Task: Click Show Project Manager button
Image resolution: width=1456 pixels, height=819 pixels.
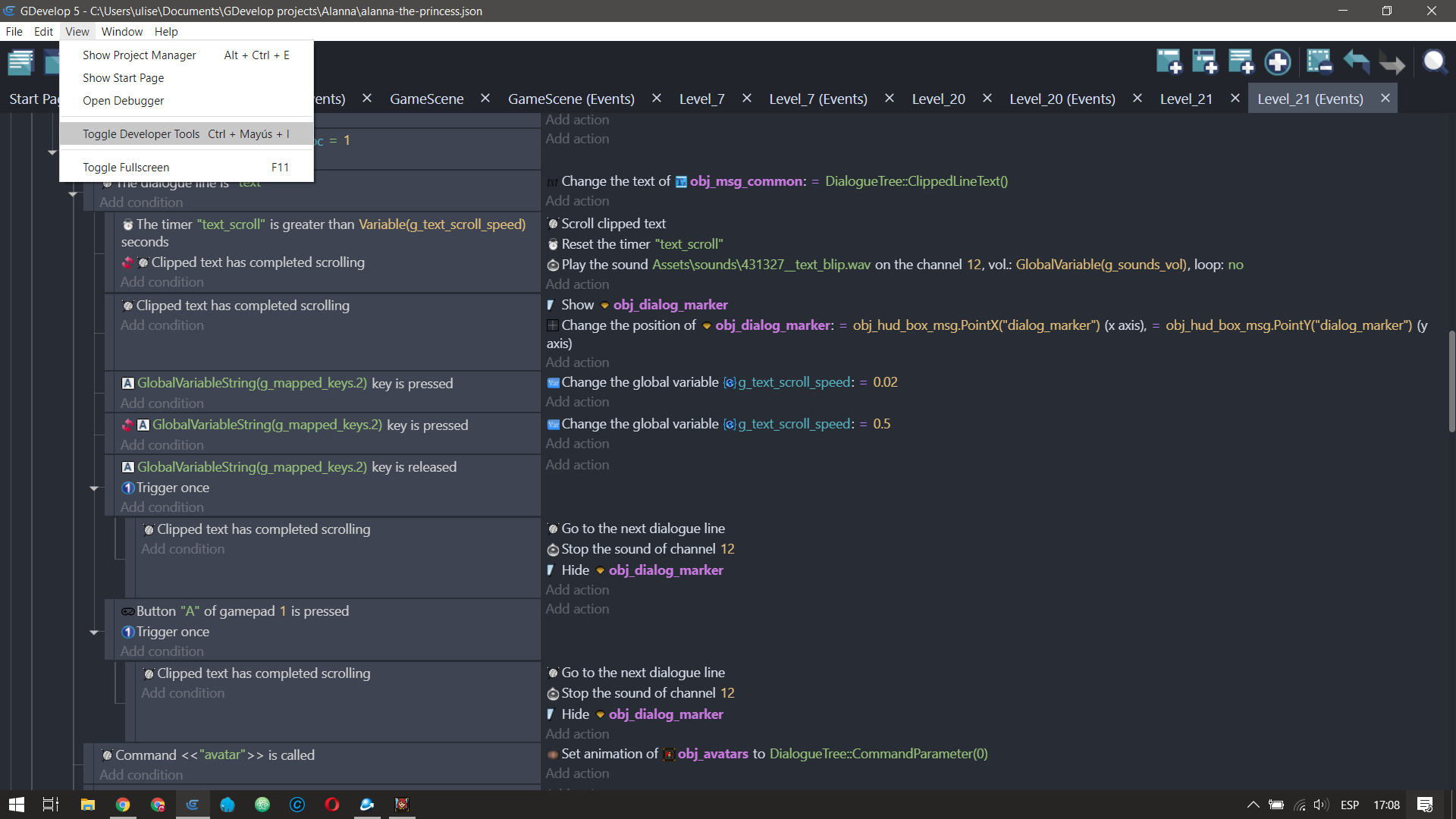Action: click(x=139, y=55)
